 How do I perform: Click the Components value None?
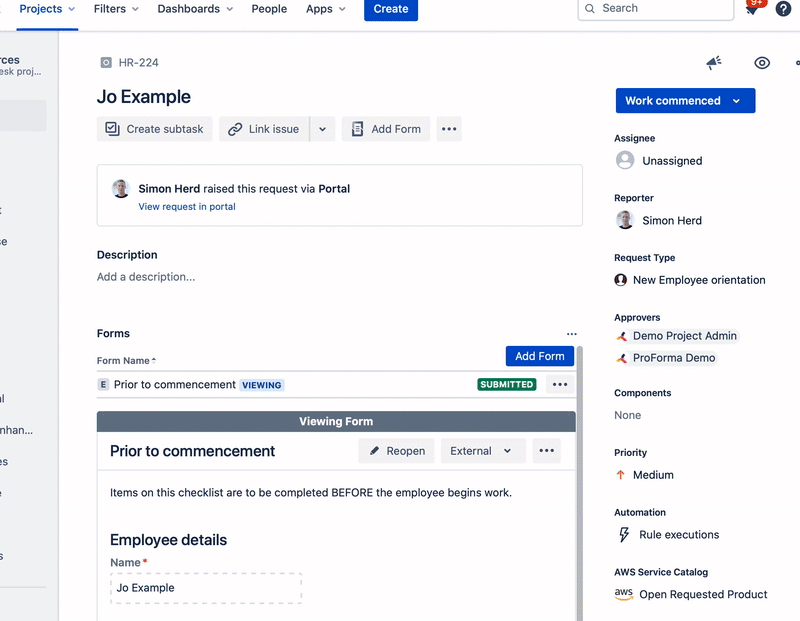pos(628,415)
